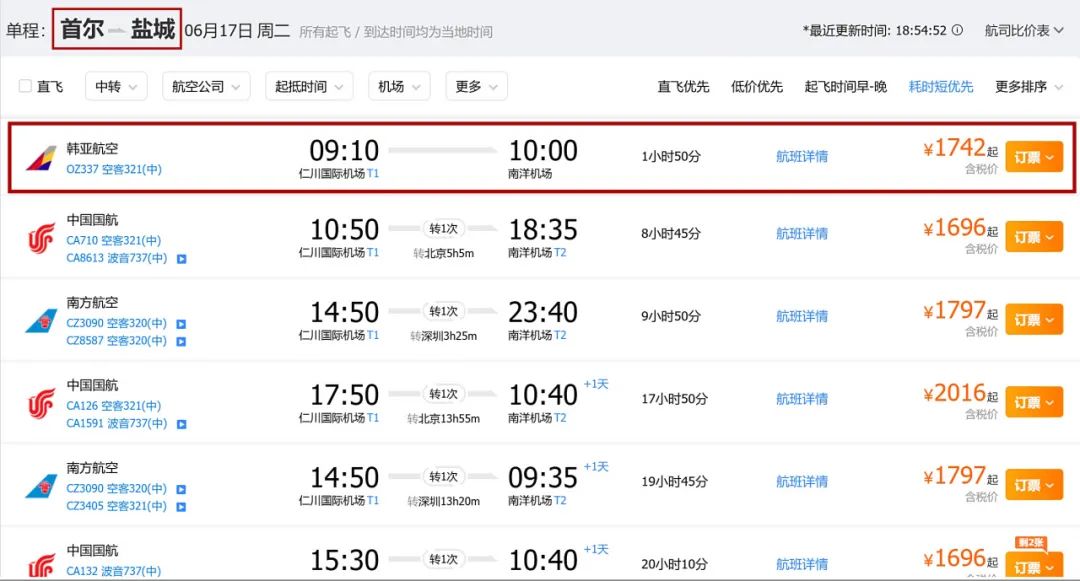Click the blue icon beside CA1591

[x=181, y=424]
